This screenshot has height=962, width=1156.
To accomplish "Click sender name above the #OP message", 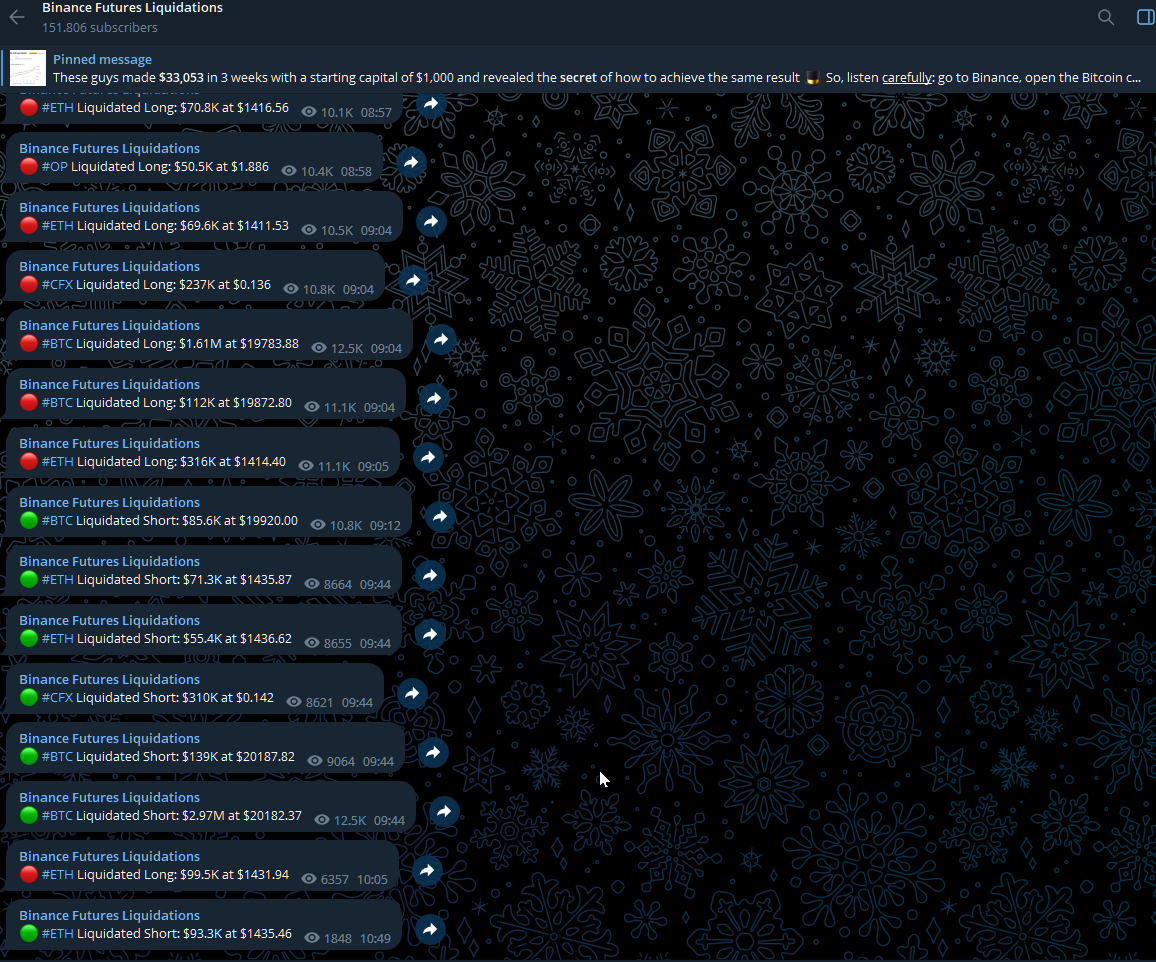I will pos(109,148).
